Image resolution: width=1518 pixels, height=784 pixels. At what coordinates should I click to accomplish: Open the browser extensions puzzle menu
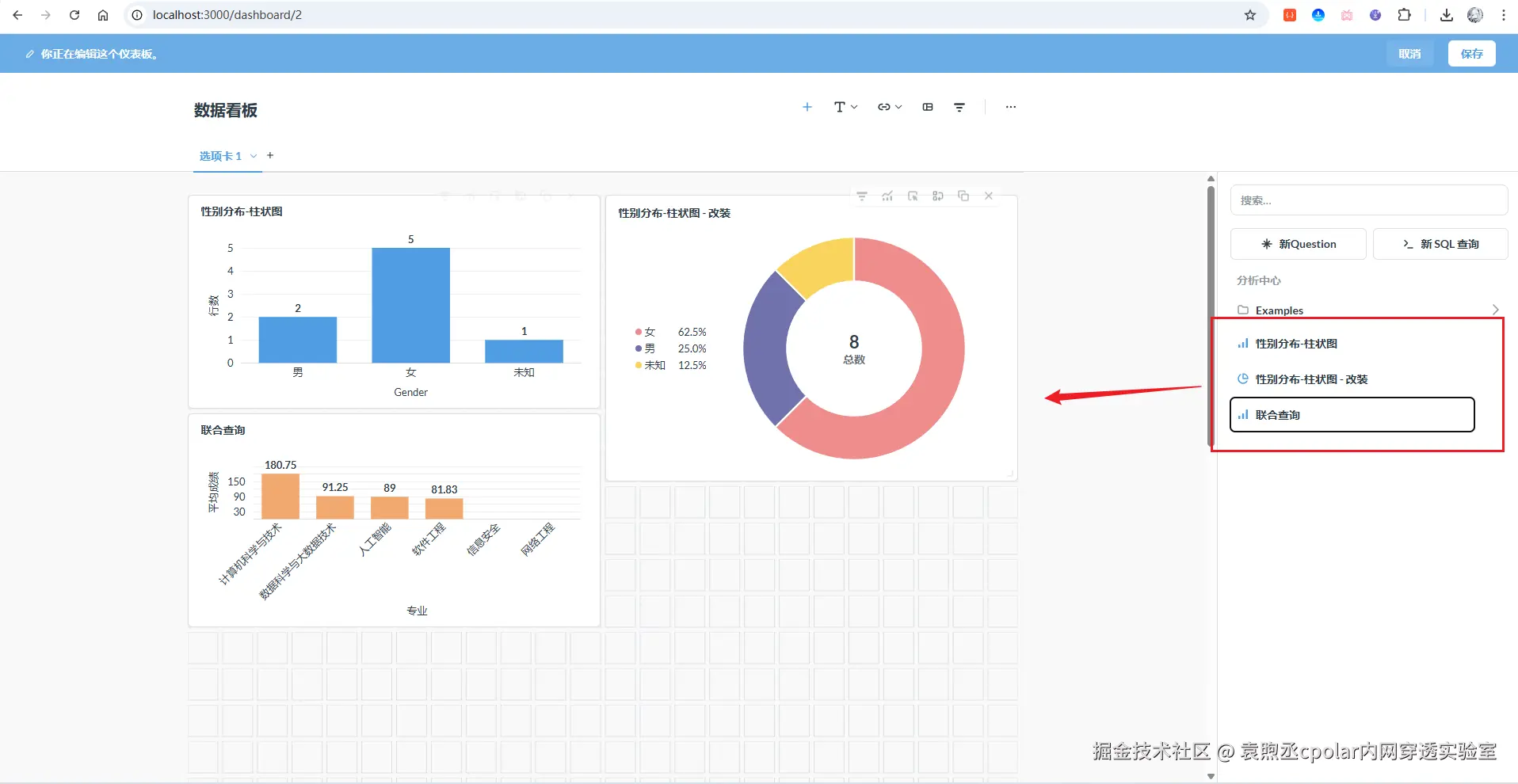pyautogui.click(x=1404, y=15)
